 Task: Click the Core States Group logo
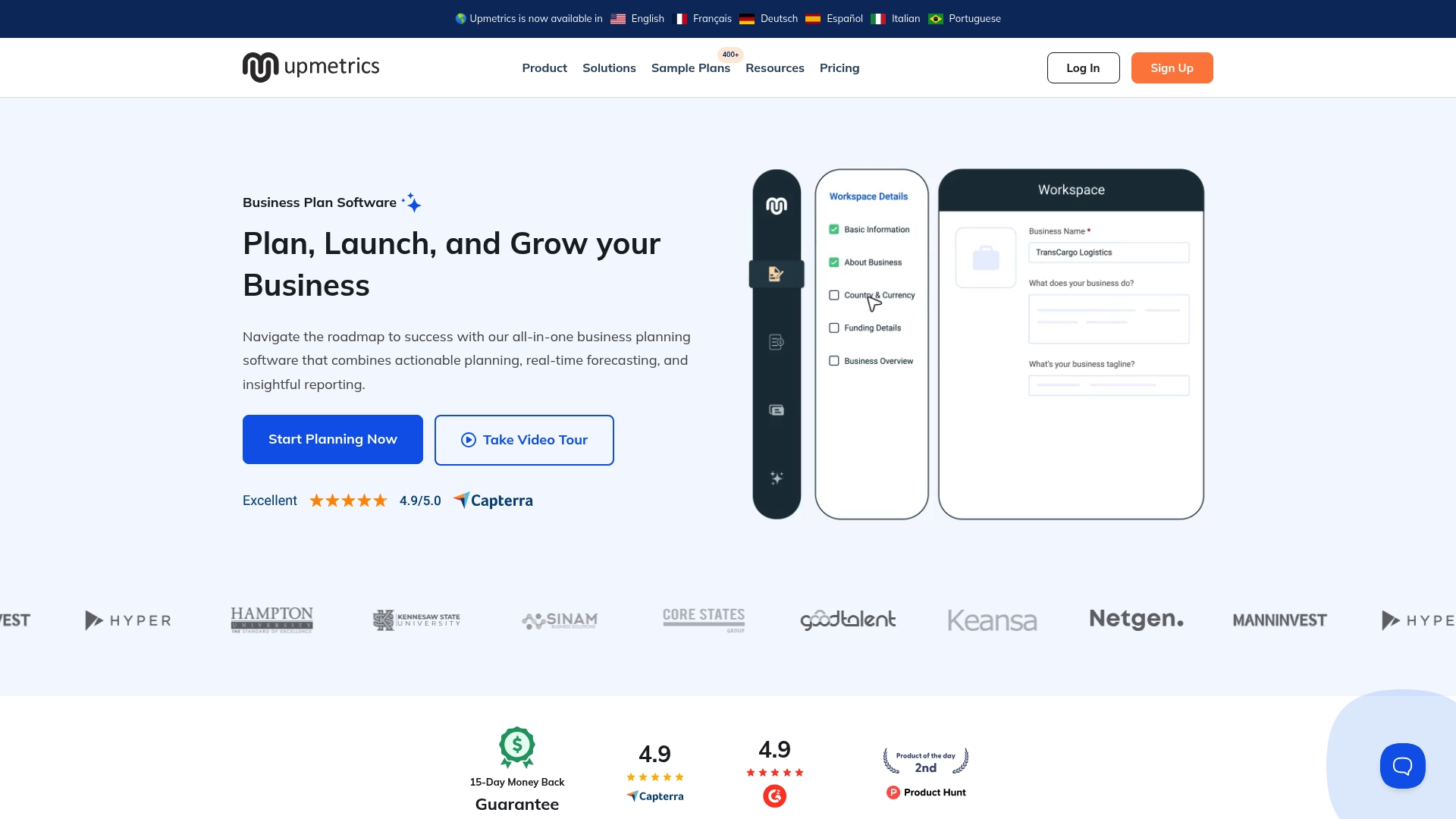click(704, 620)
